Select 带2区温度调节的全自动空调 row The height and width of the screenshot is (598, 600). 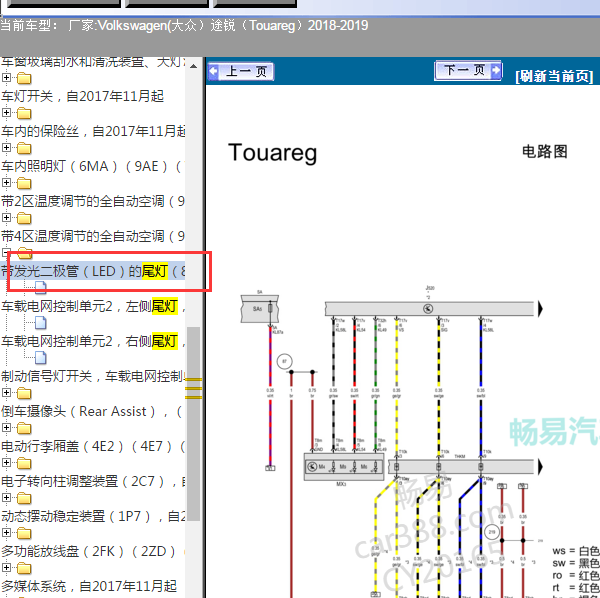tap(93, 201)
